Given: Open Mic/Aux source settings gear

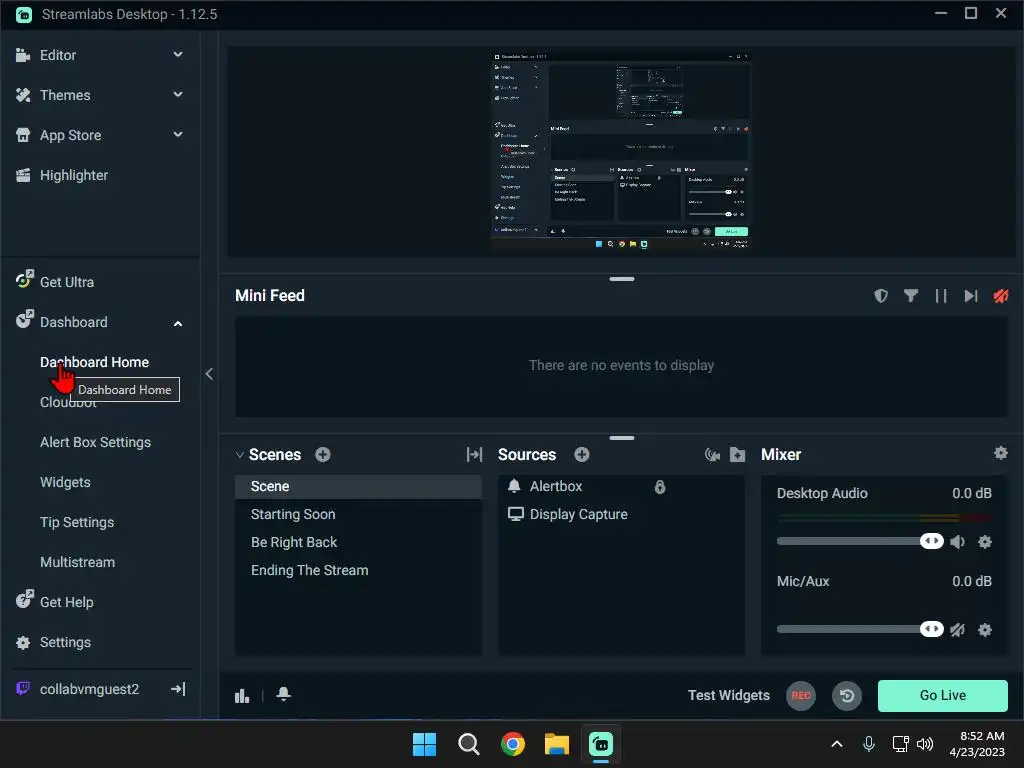Looking at the screenshot, I should tap(985, 630).
